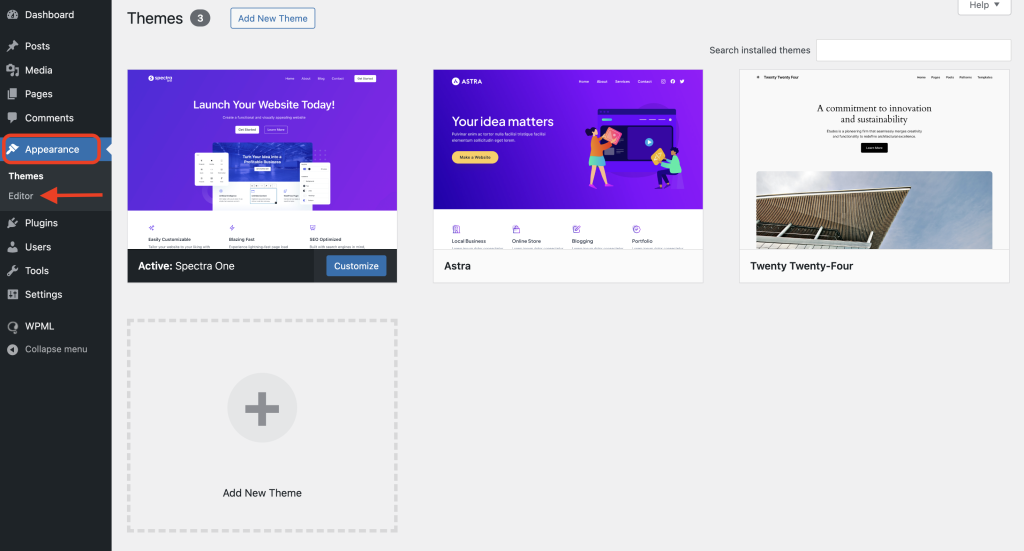Click the Dashboard gauge icon
The image size is (1024, 551).
click(x=13, y=15)
